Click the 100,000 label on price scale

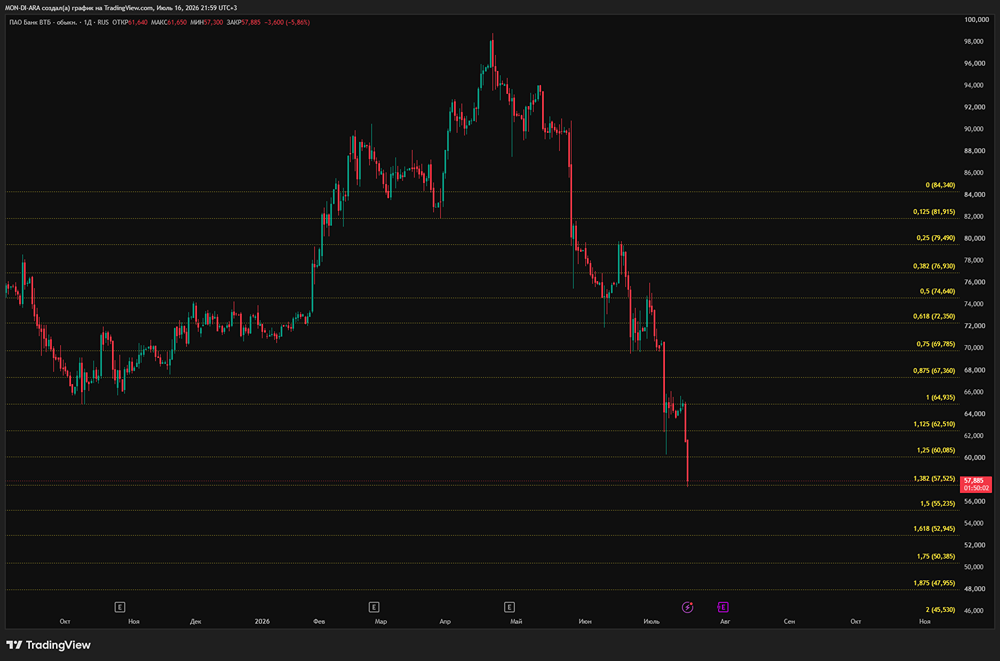tap(976, 20)
